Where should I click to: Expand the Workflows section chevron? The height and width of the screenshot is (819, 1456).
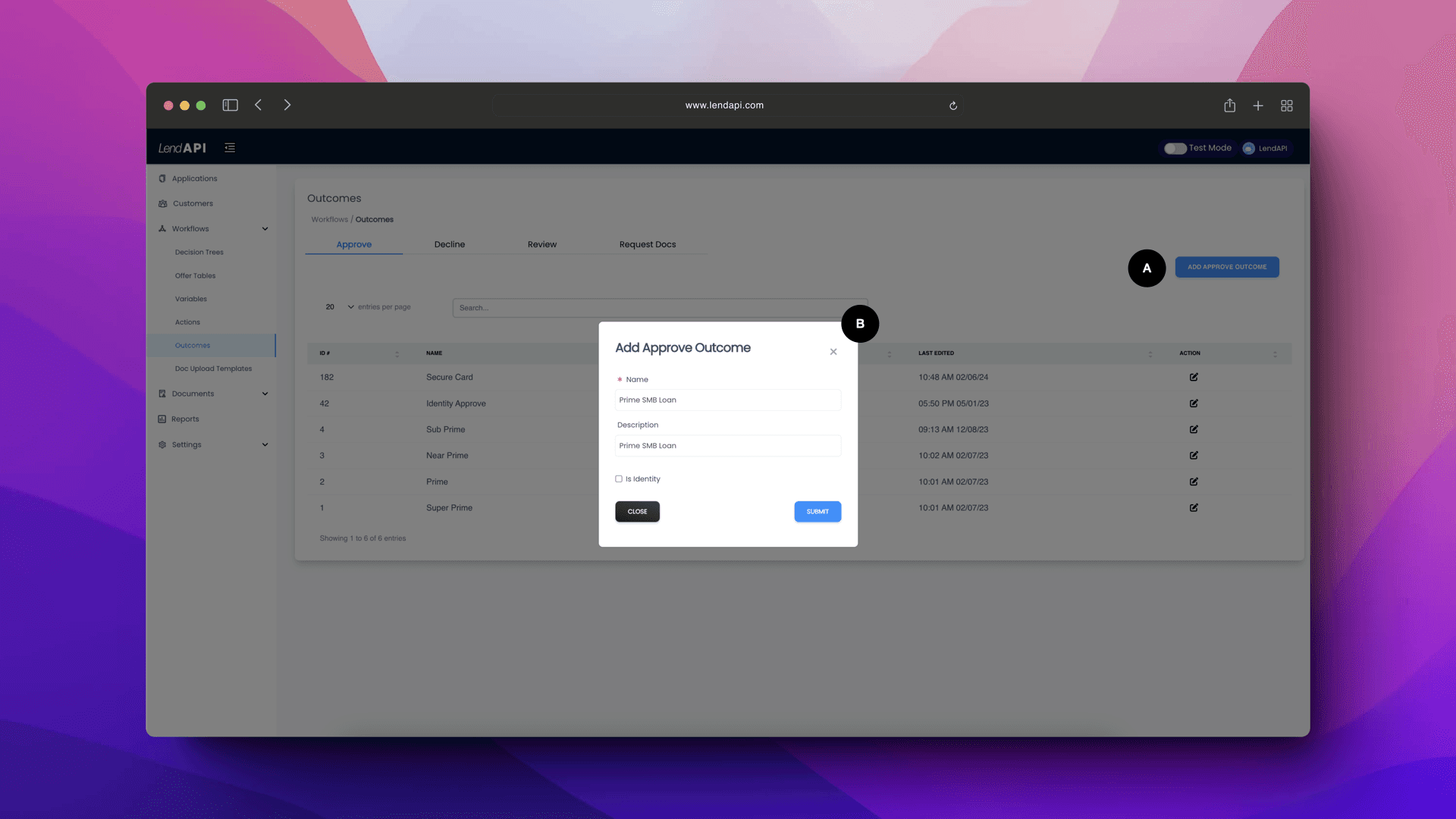pyautogui.click(x=265, y=228)
